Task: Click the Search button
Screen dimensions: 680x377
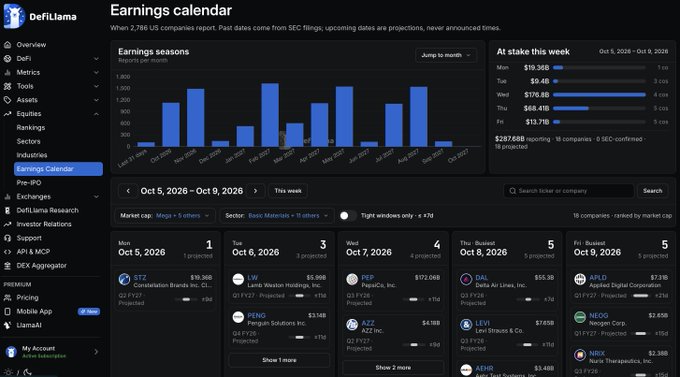Action: click(x=652, y=191)
